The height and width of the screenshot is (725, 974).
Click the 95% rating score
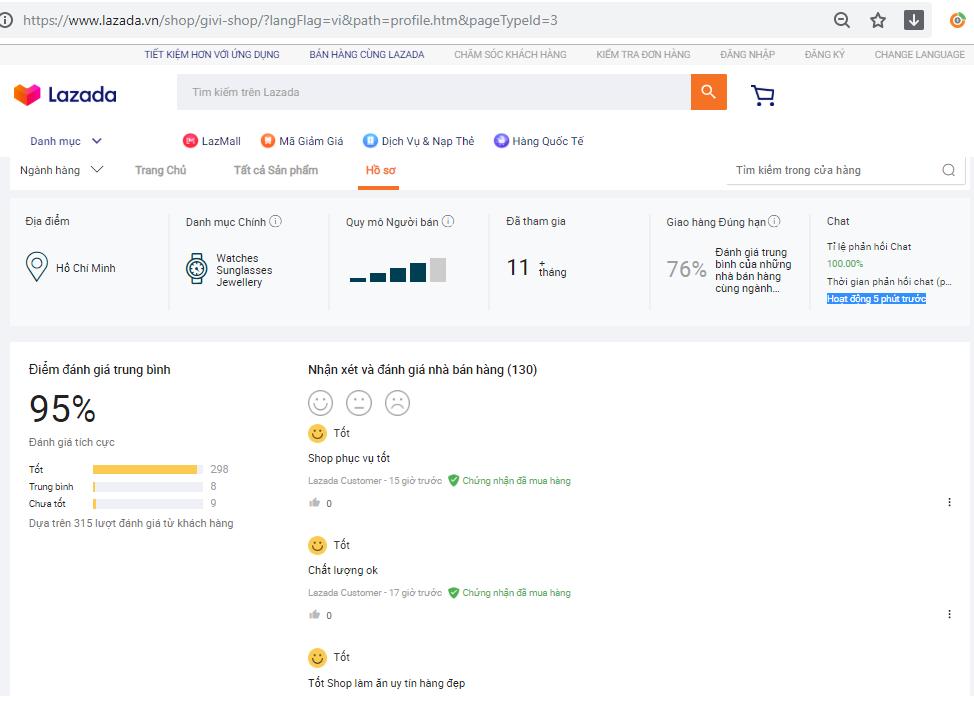(x=62, y=409)
